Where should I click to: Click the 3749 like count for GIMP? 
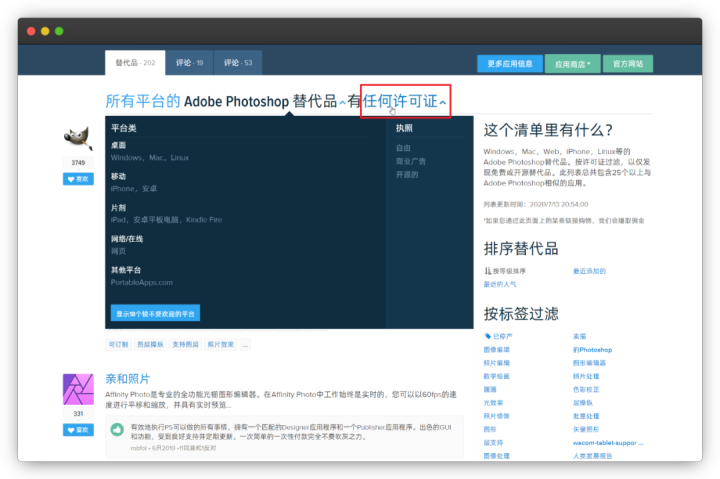(x=78, y=163)
